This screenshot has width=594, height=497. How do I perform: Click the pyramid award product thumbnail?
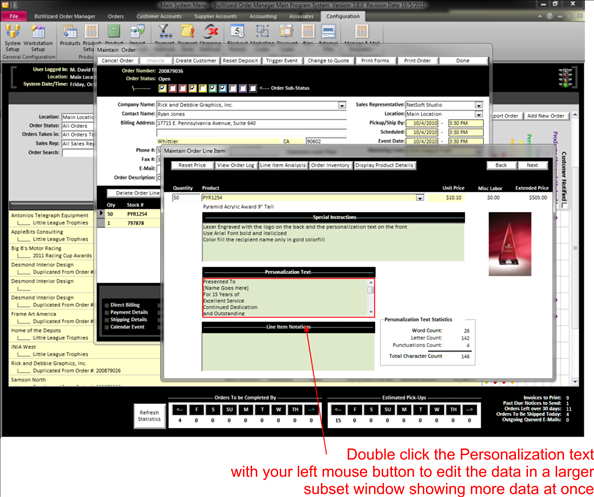click(510, 244)
